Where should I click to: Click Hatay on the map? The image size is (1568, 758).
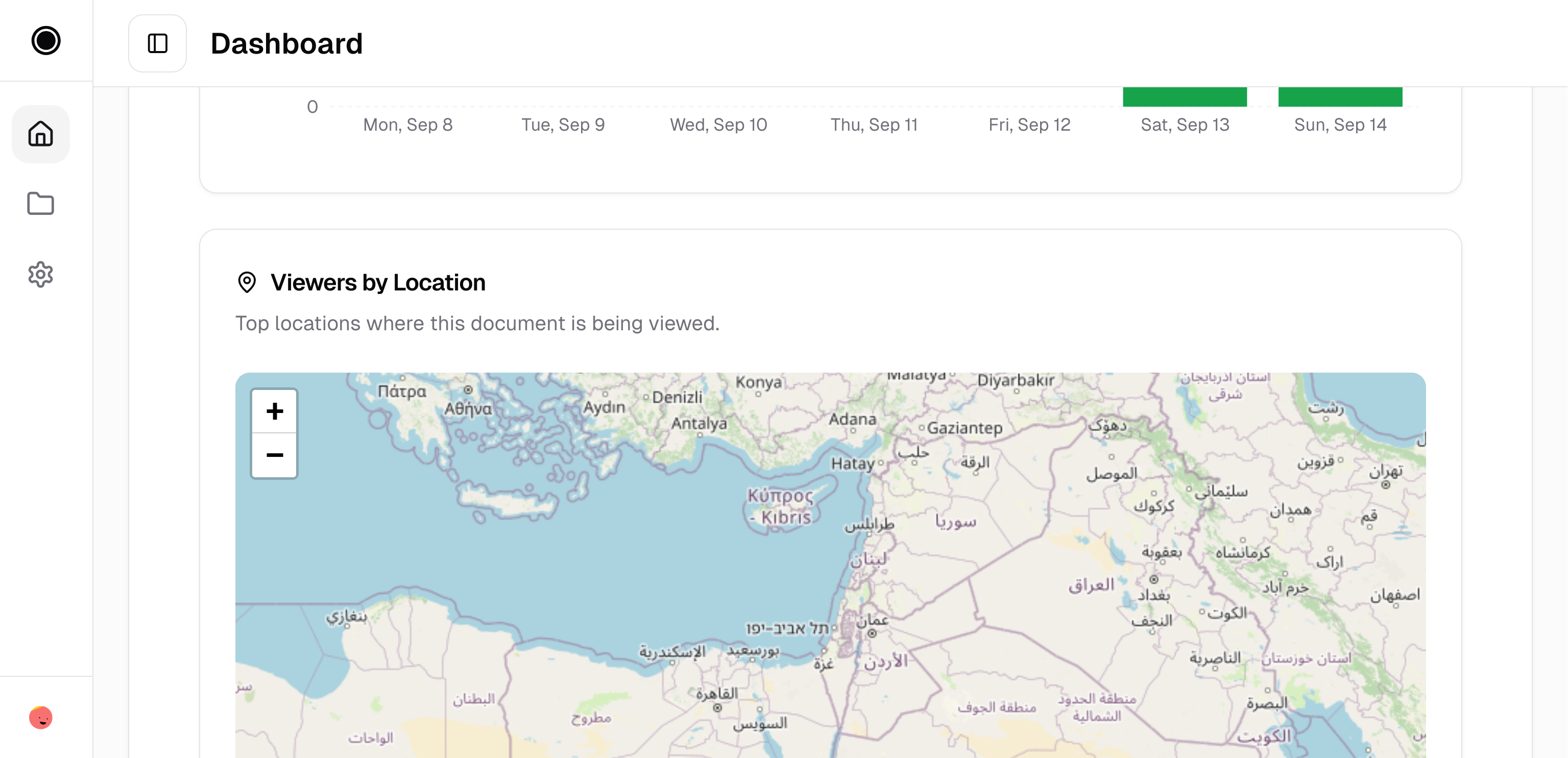[x=852, y=463]
